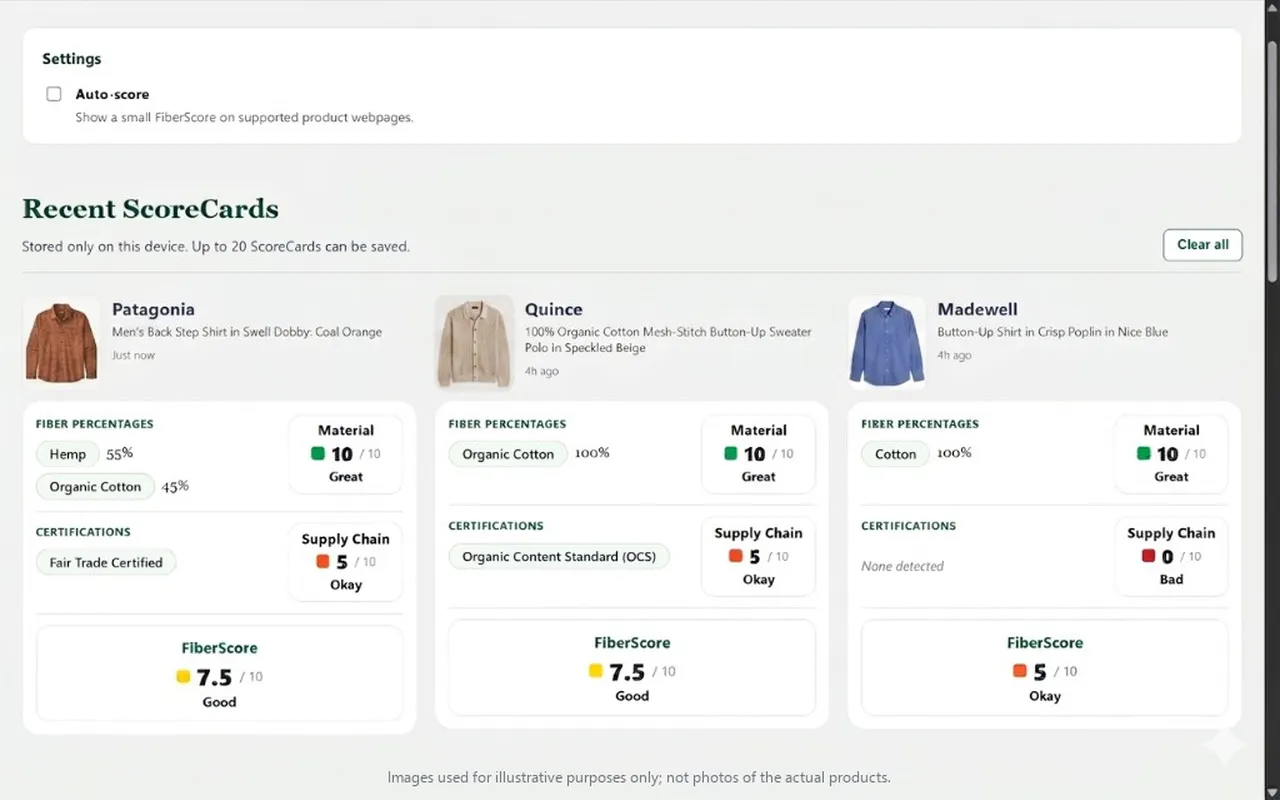Click Patagonia's FiberScore 7.5 value
The height and width of the screenshot is (800, 1280).
tap(214, 677)
